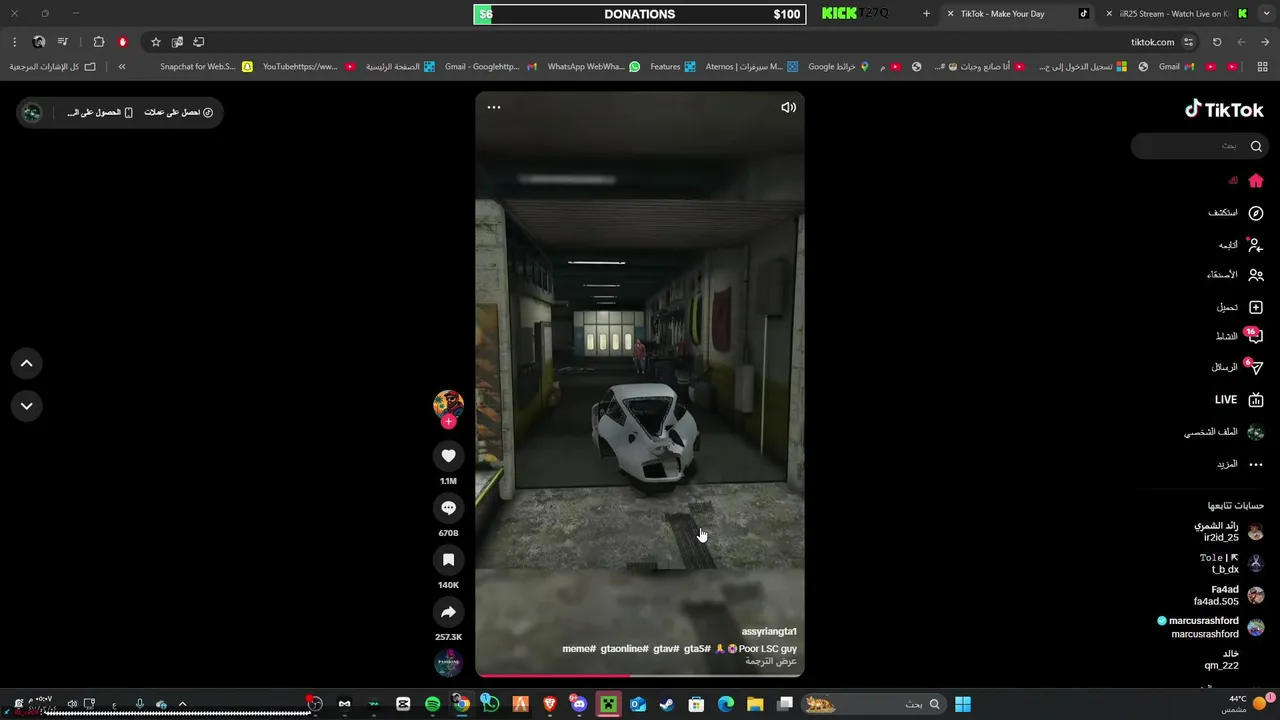Open Brave browser from the taskbar
The height and width of the screenshot is (720, 1280).
pos(549,704)
